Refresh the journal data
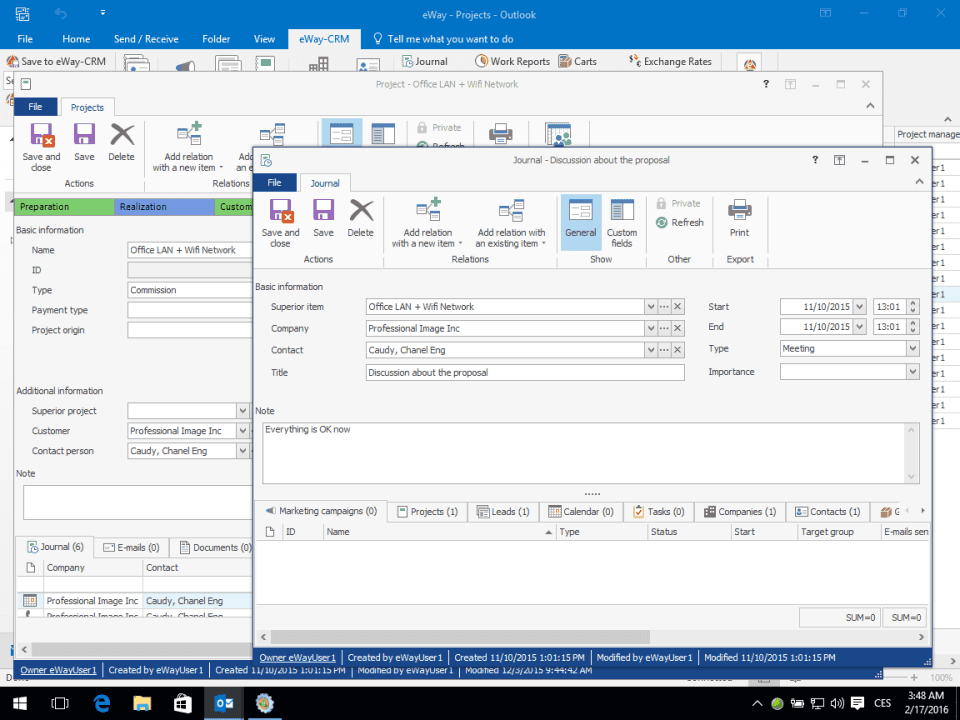This screenshot has width=960, height=720. [680, 223]
